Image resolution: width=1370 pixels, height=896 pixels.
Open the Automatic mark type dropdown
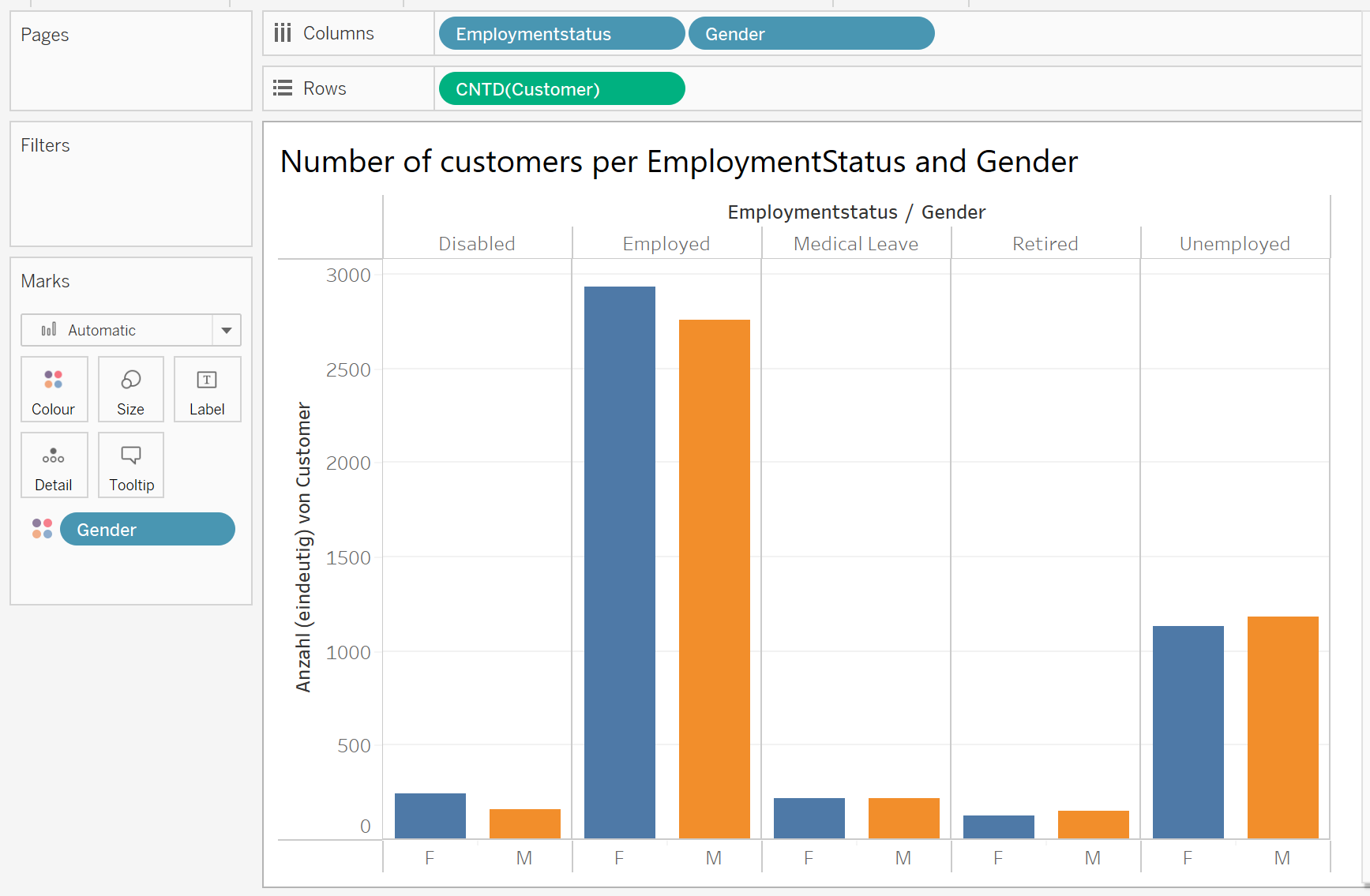tap(227, 330)
